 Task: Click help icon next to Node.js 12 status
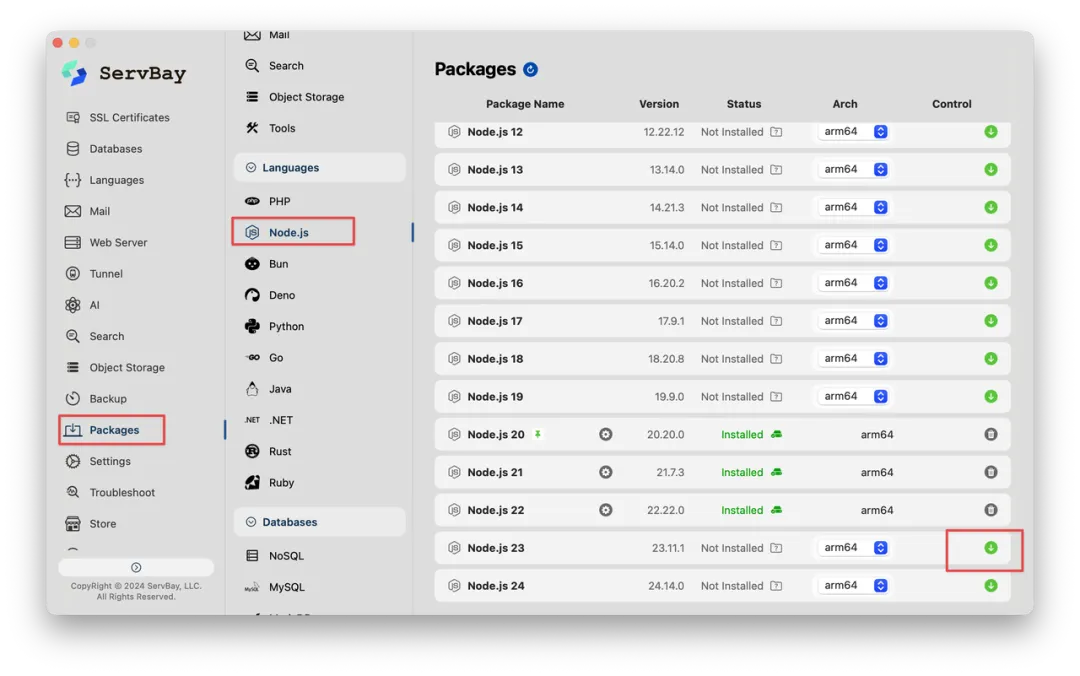pyautogui.click(x=776, y=132)
